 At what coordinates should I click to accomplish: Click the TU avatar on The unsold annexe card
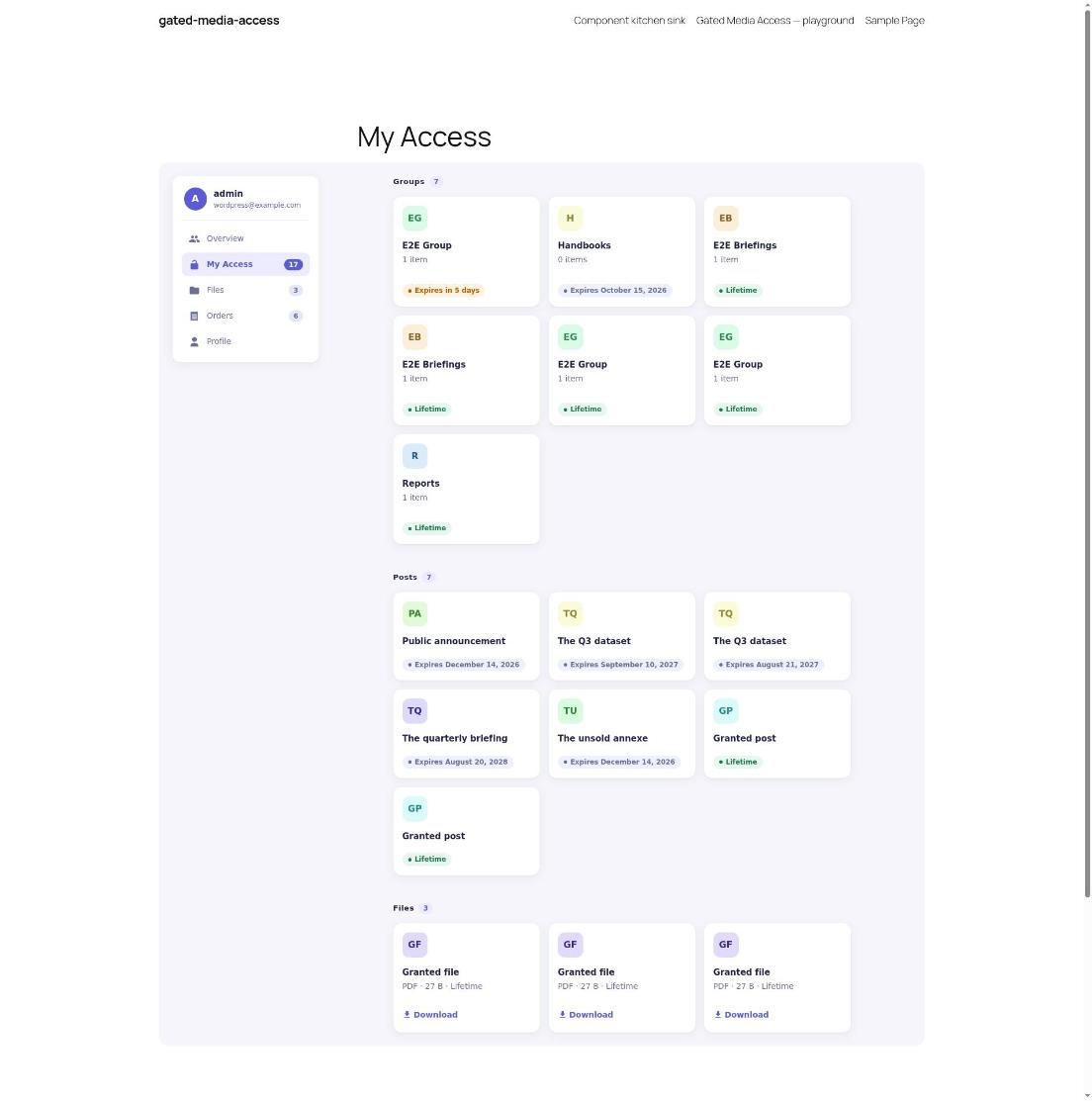[570, 710]
